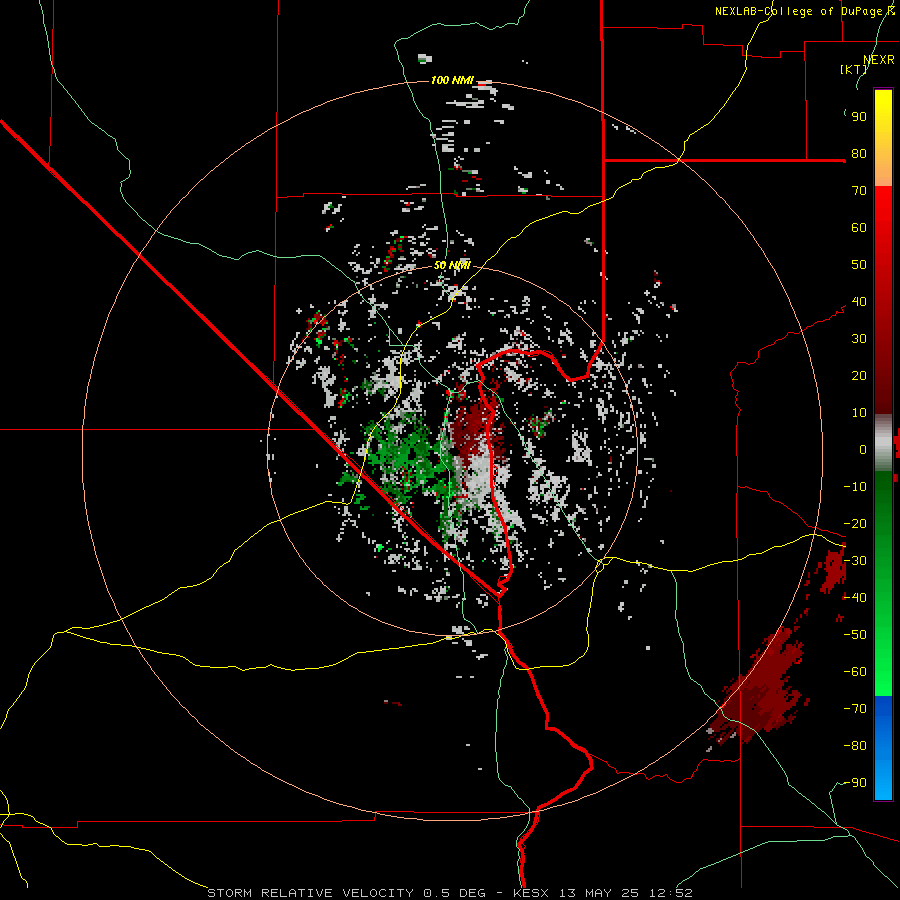Select the -80 value on velocity scale

(x=855, y=746)
